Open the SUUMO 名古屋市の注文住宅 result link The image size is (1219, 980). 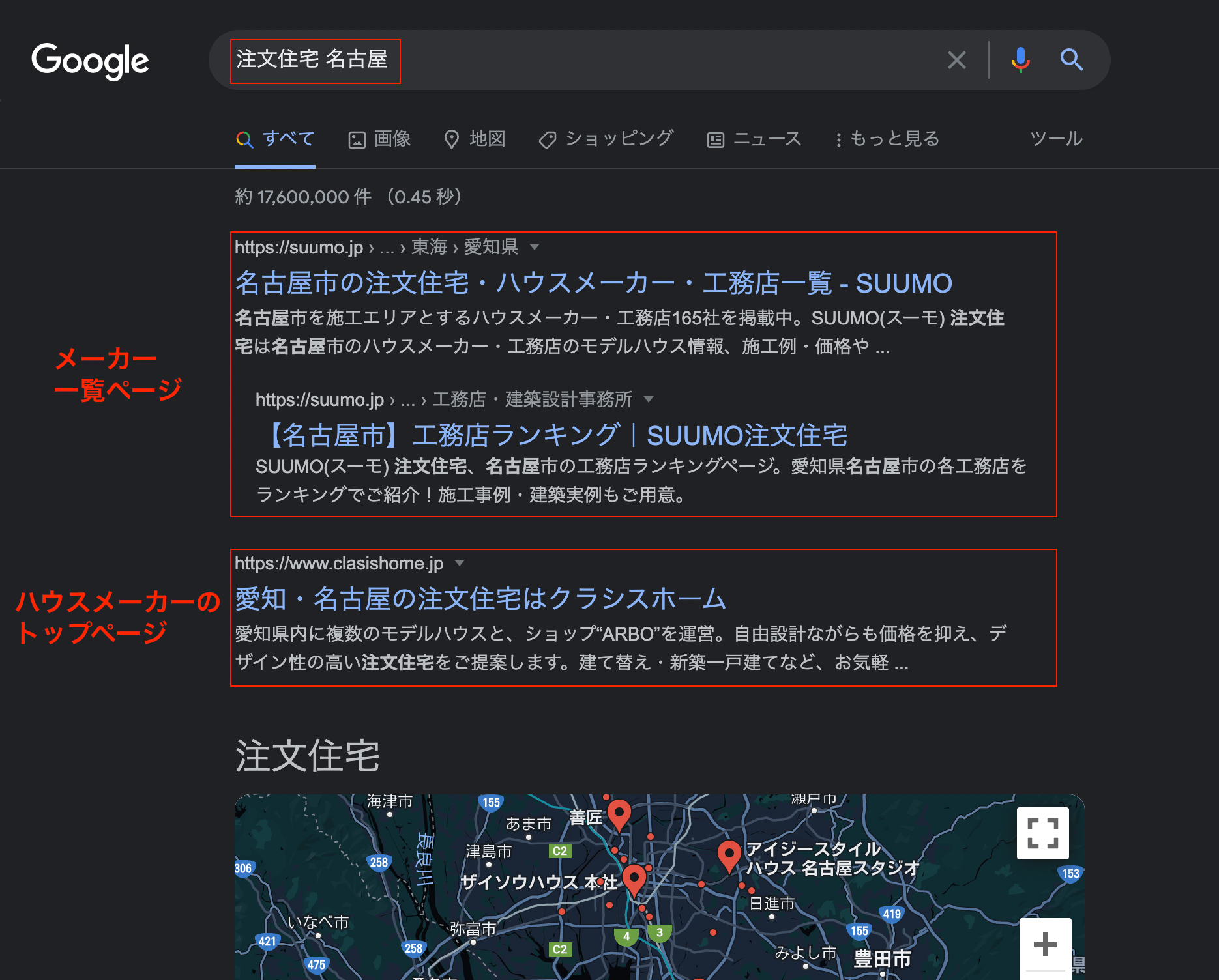pos(593,283)
